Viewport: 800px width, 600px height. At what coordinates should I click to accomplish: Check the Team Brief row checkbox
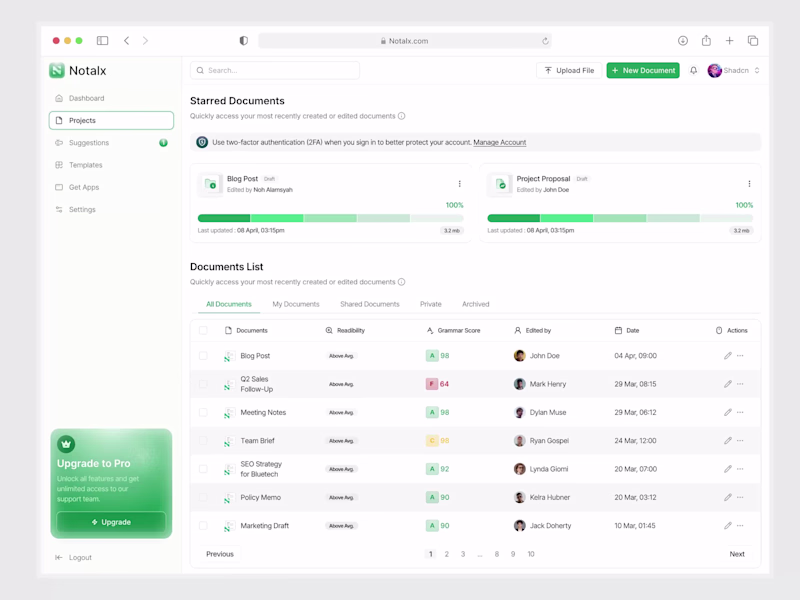203,440
